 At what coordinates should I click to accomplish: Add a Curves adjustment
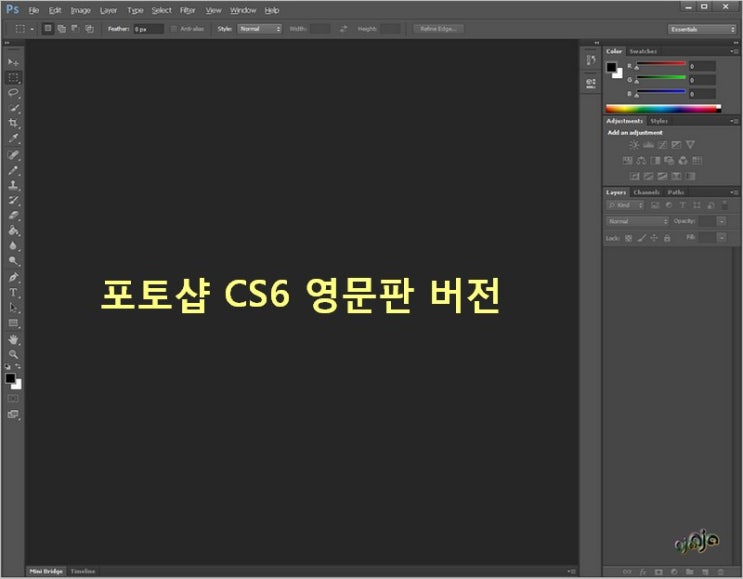click(x=662, y=145)
